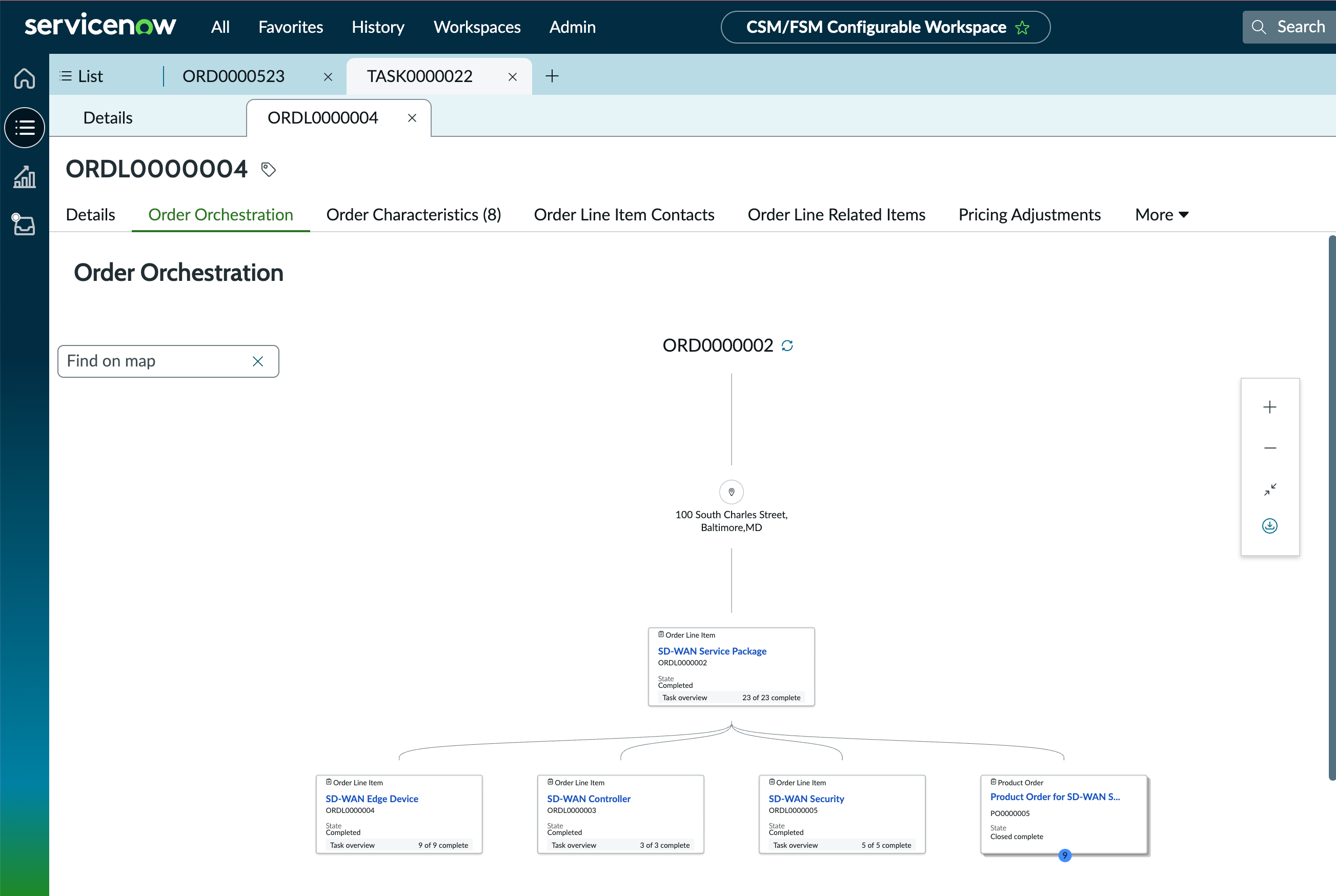The width and height of the screenshot is (1336, 896).
Task: Click the hamburger icon beside List
Action: (66, 76)
